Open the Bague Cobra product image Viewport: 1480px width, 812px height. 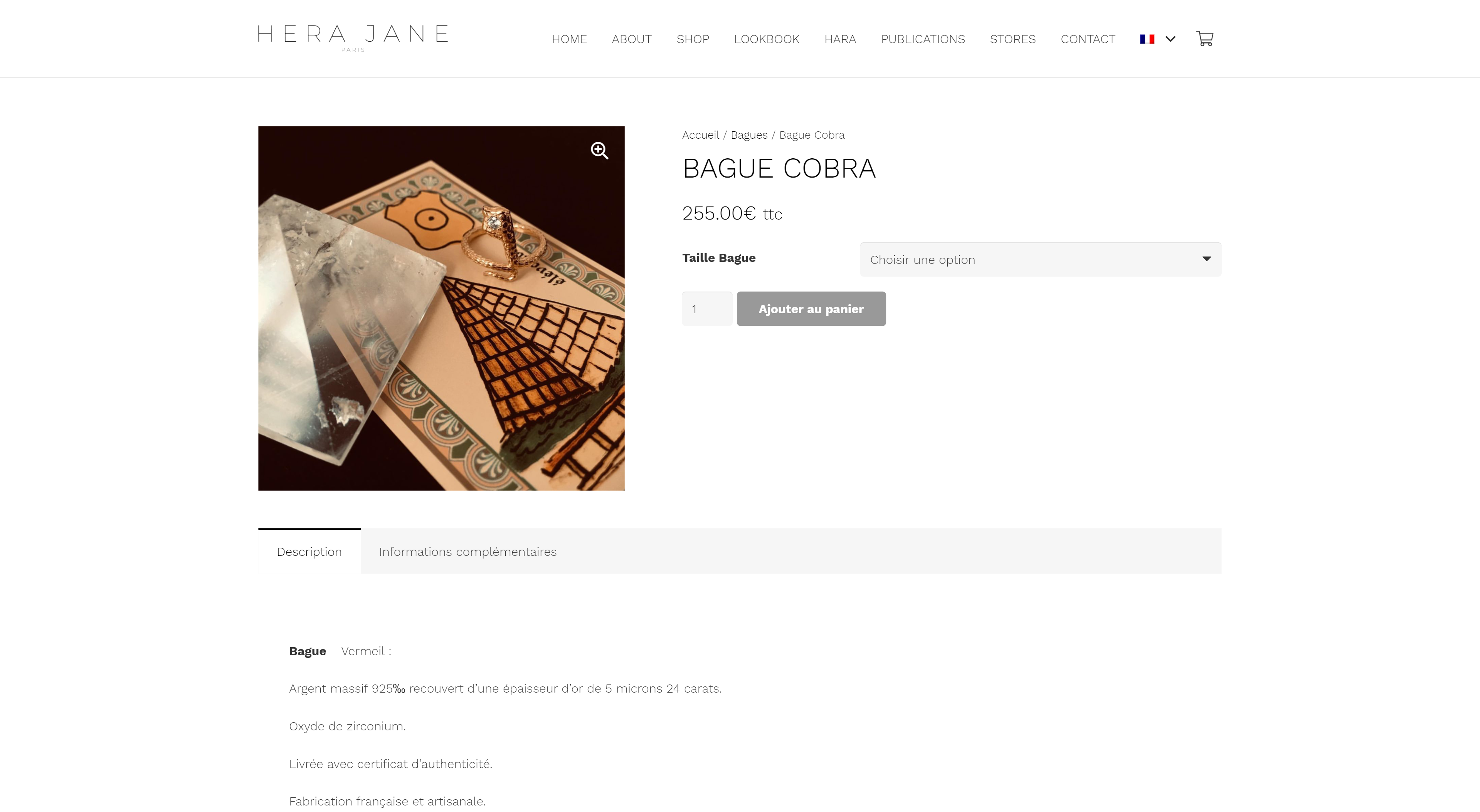(x=441, y=309)
